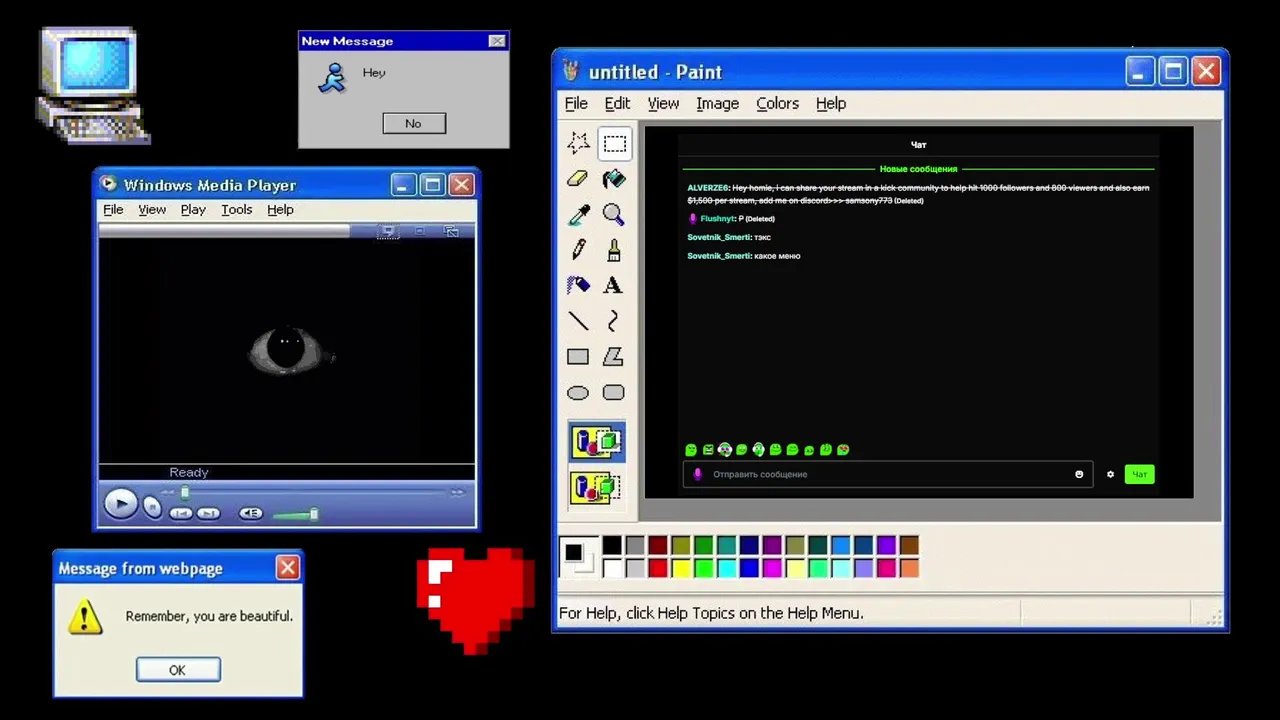This screenshot has width=1280, height=720.
Task: Click the Play button in Media Player
Action: [x=120, y=504]
